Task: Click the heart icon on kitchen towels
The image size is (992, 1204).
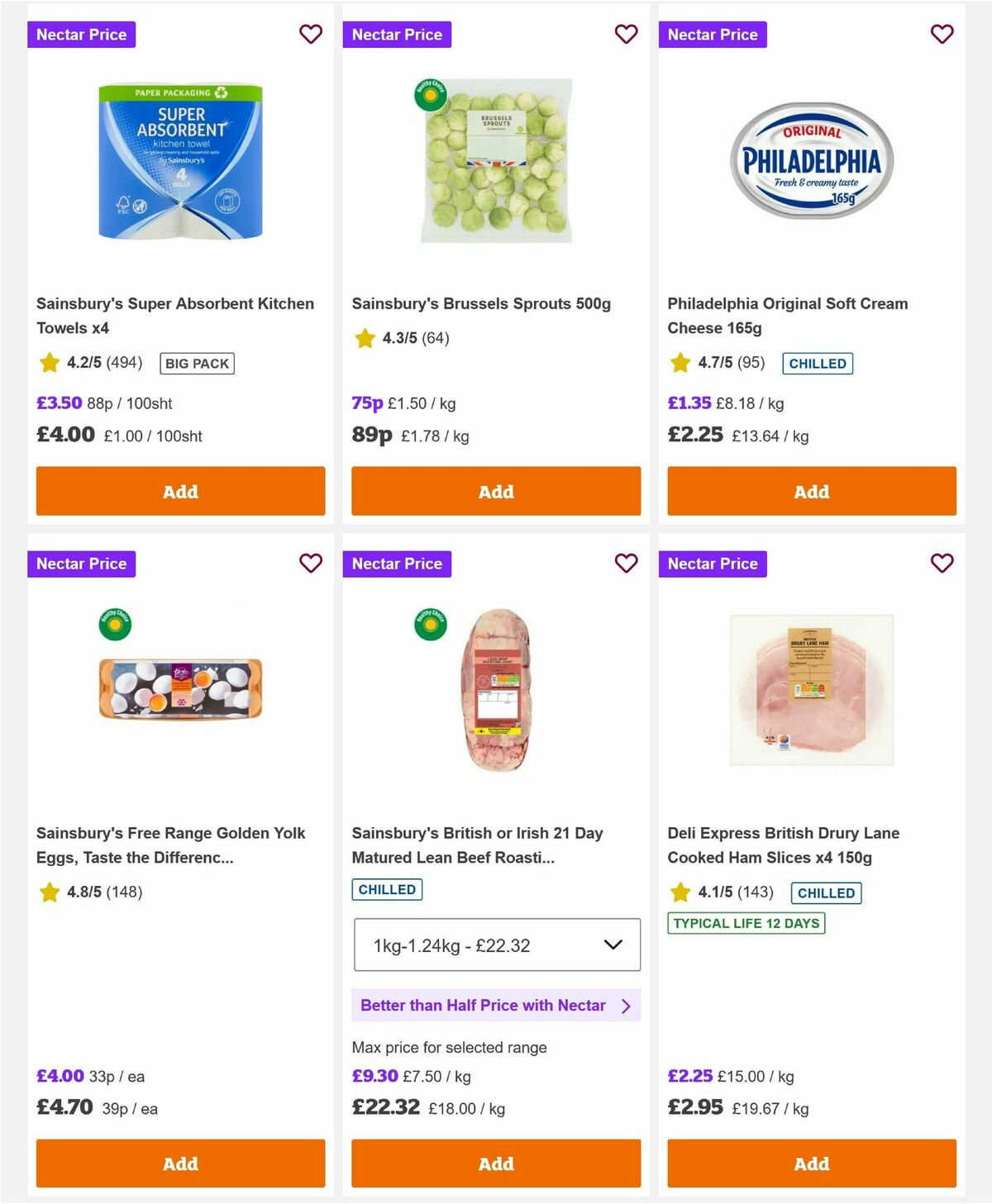Action: (x=311, y=34)
